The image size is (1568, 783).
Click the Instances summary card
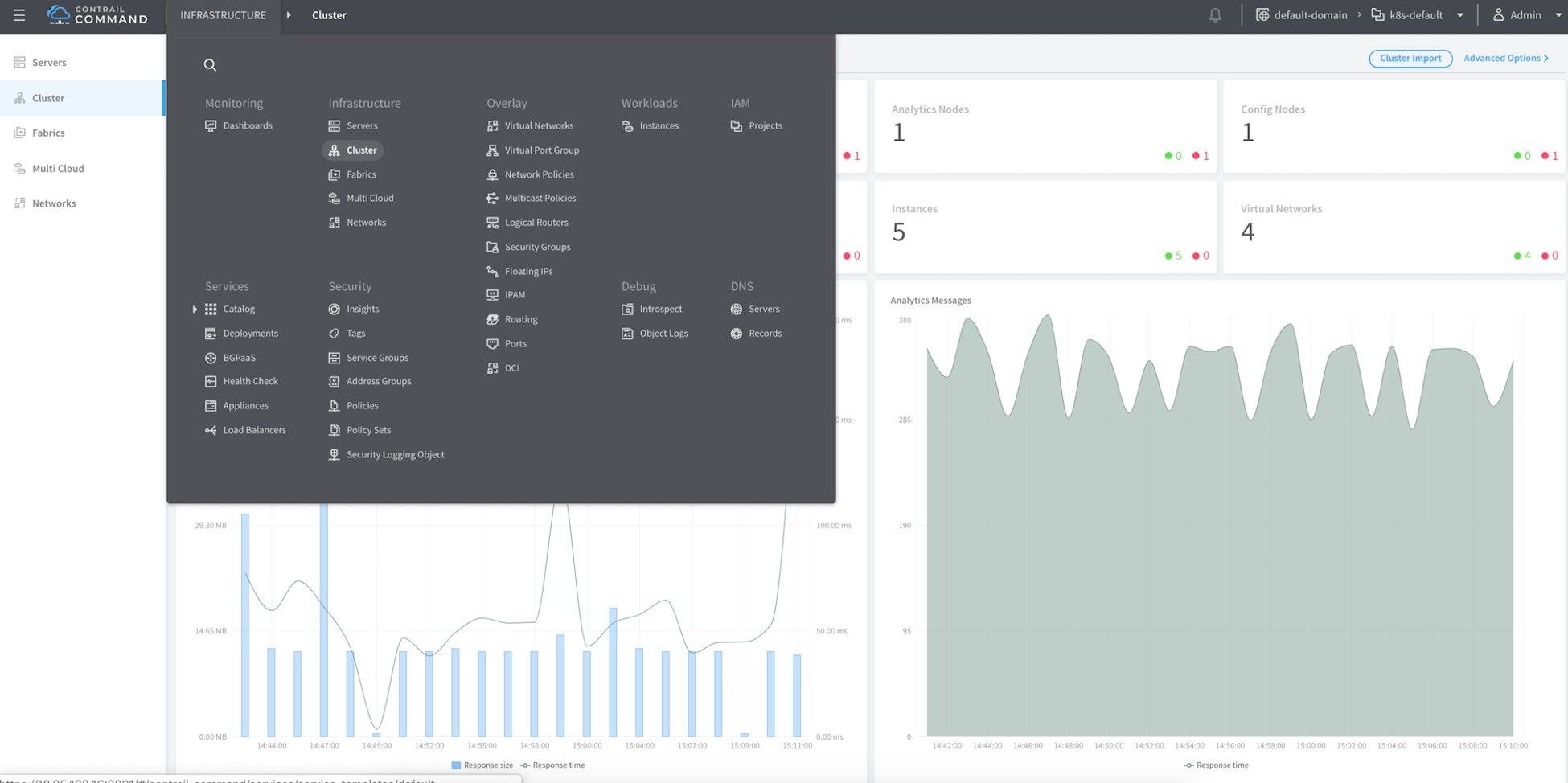[1045, 227]
